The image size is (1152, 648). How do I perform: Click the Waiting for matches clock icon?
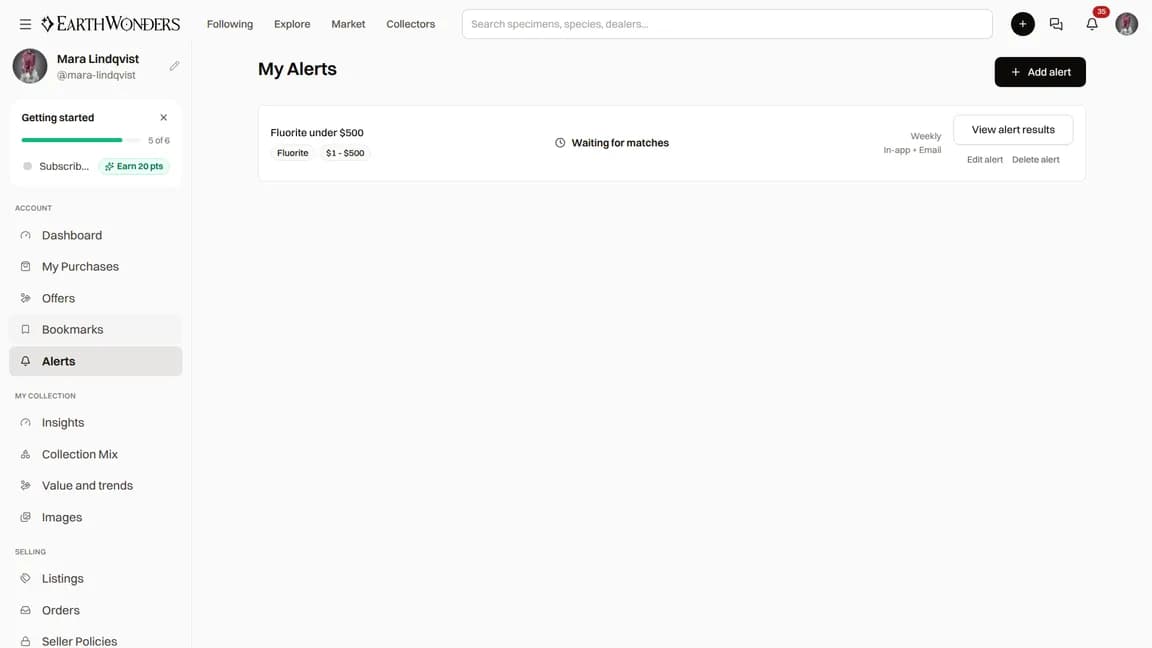coord(560,143)
